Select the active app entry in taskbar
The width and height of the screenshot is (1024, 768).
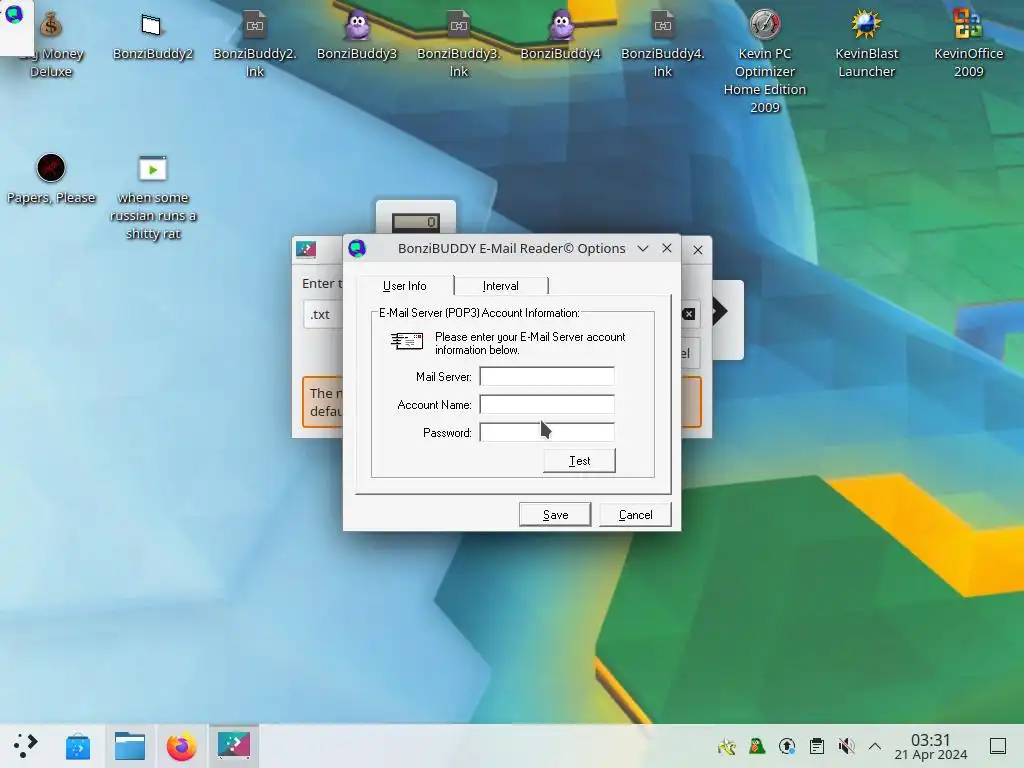pos(234,745)
